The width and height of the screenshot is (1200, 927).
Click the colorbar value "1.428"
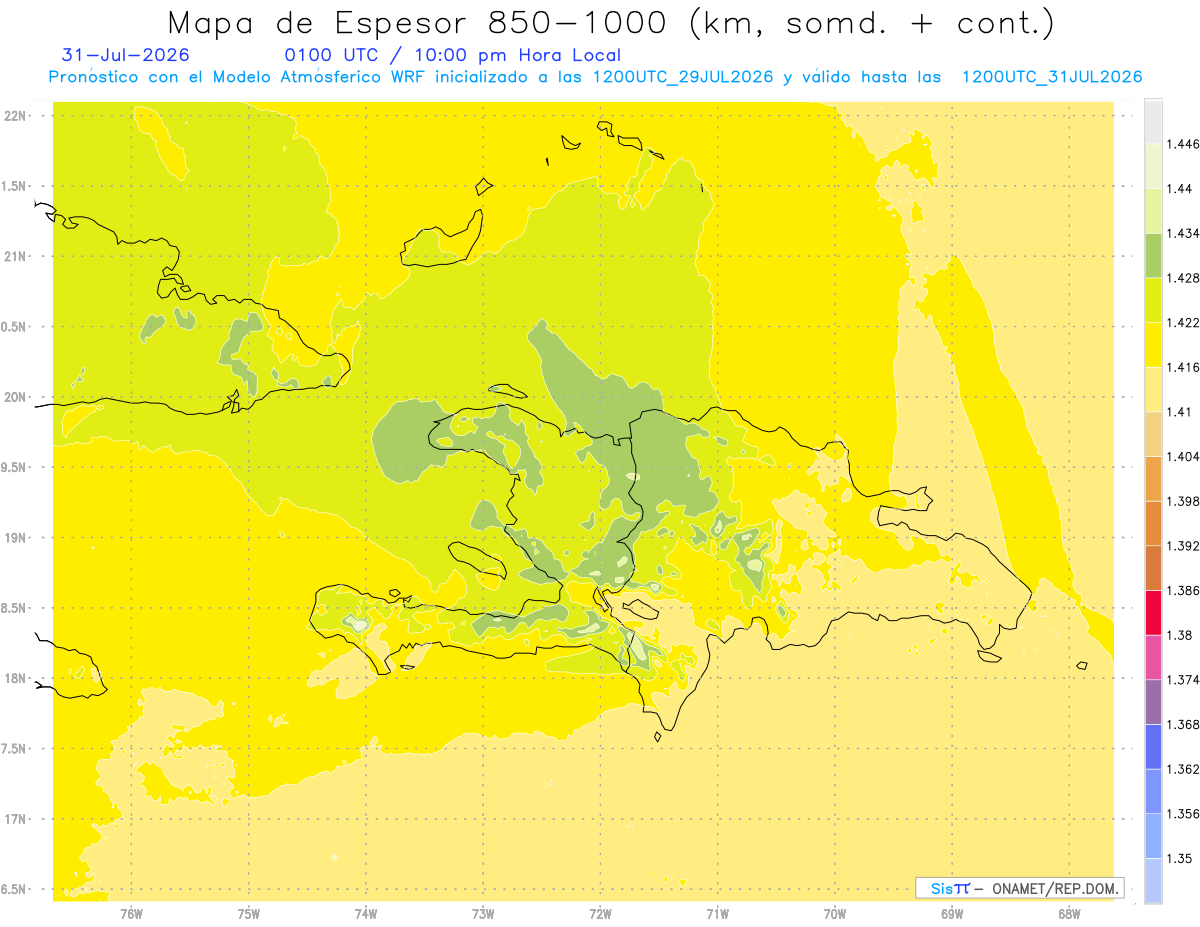[1183, 278]
